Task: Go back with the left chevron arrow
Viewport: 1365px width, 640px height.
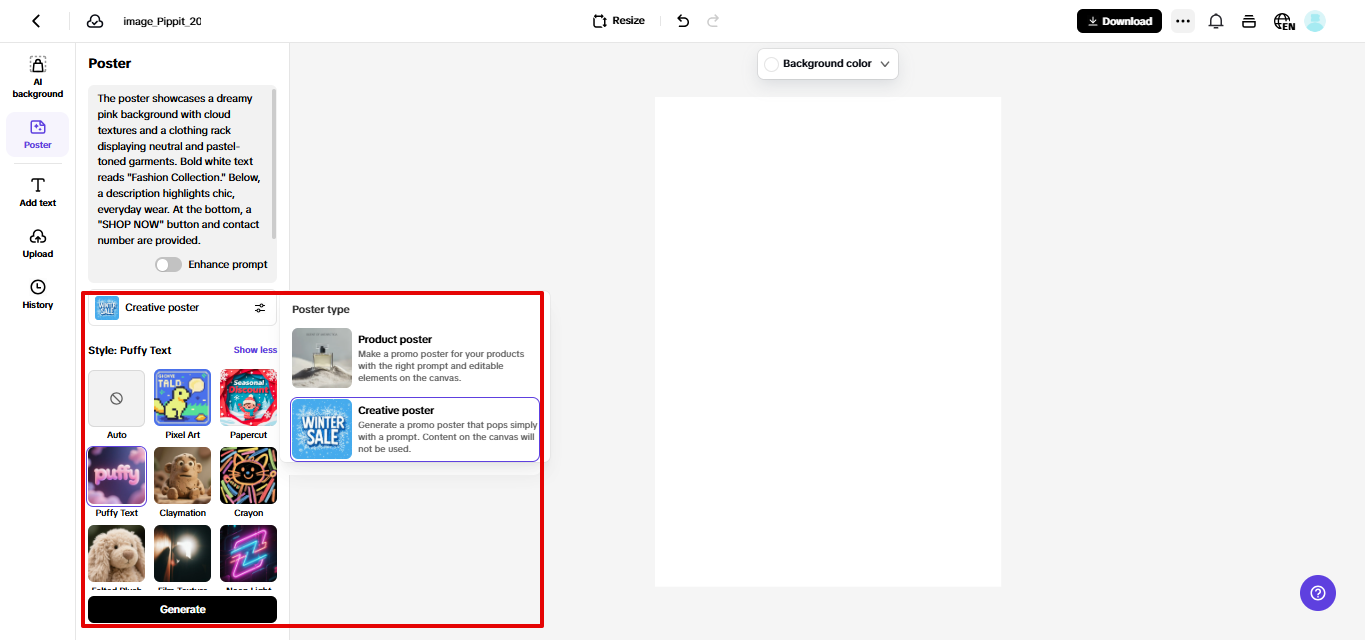Action: point(36,21)
